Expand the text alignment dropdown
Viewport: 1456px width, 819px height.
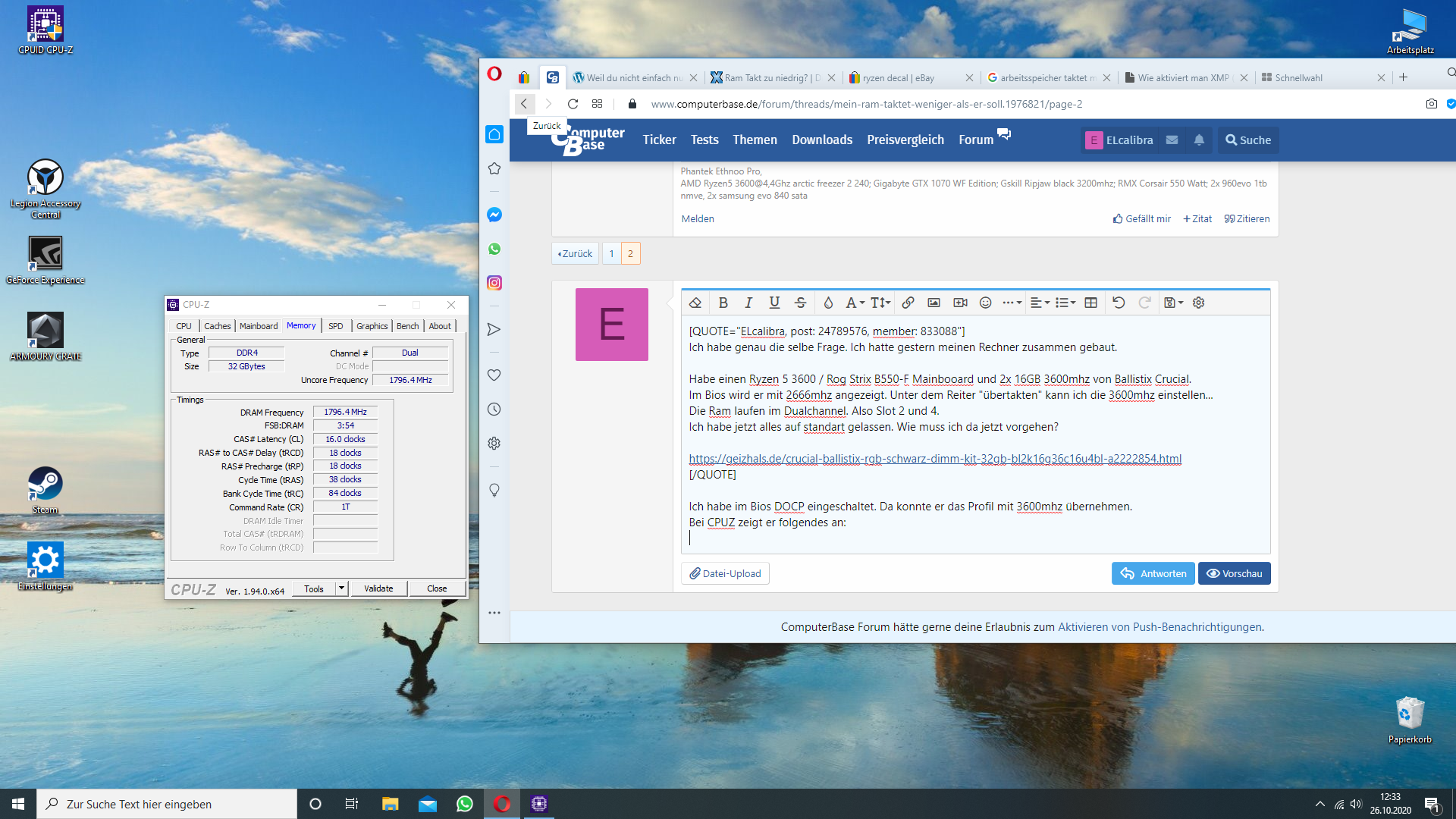click(1040, 303)
